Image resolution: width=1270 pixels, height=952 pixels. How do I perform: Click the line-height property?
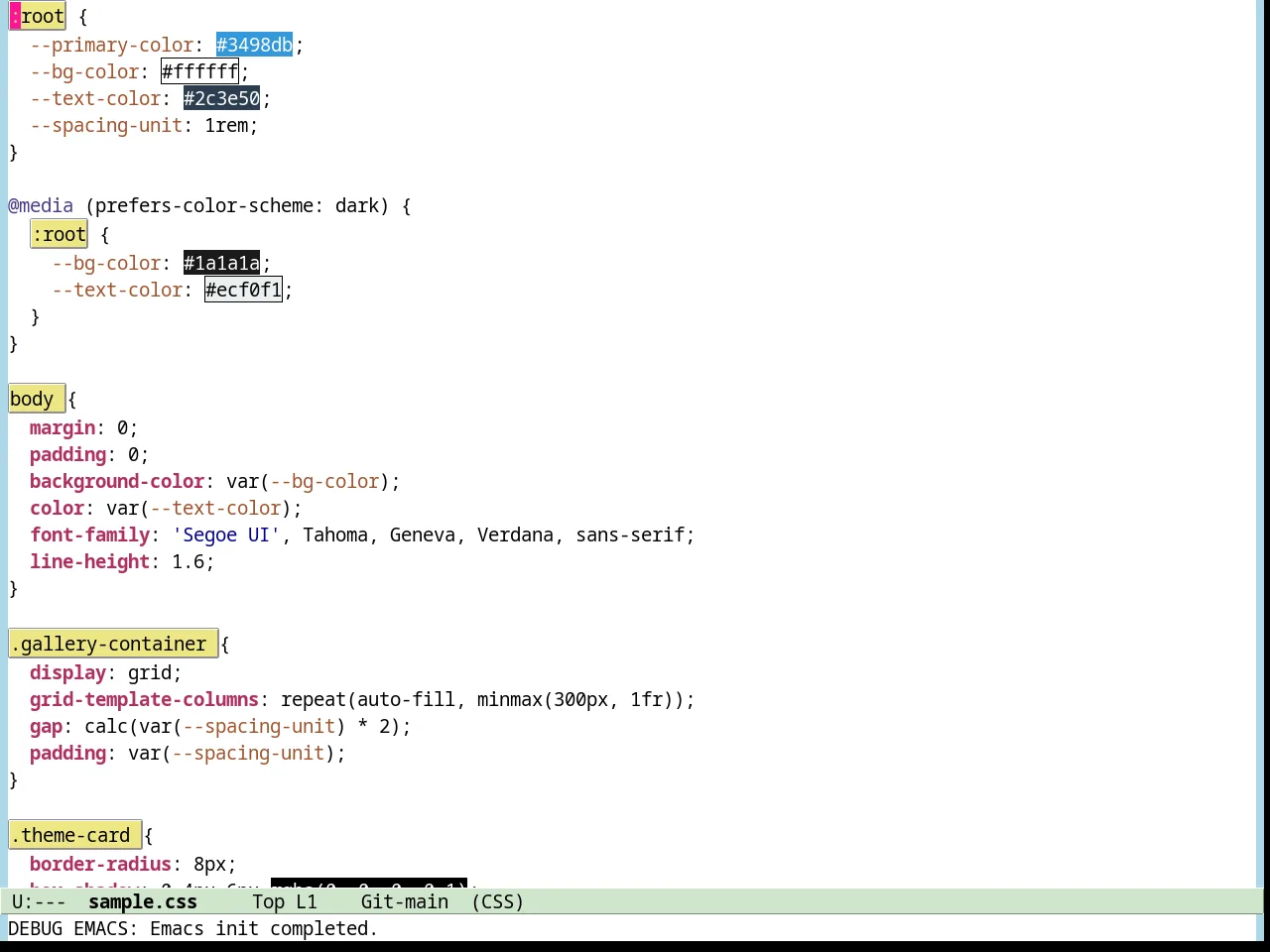[x=89, y=561]
